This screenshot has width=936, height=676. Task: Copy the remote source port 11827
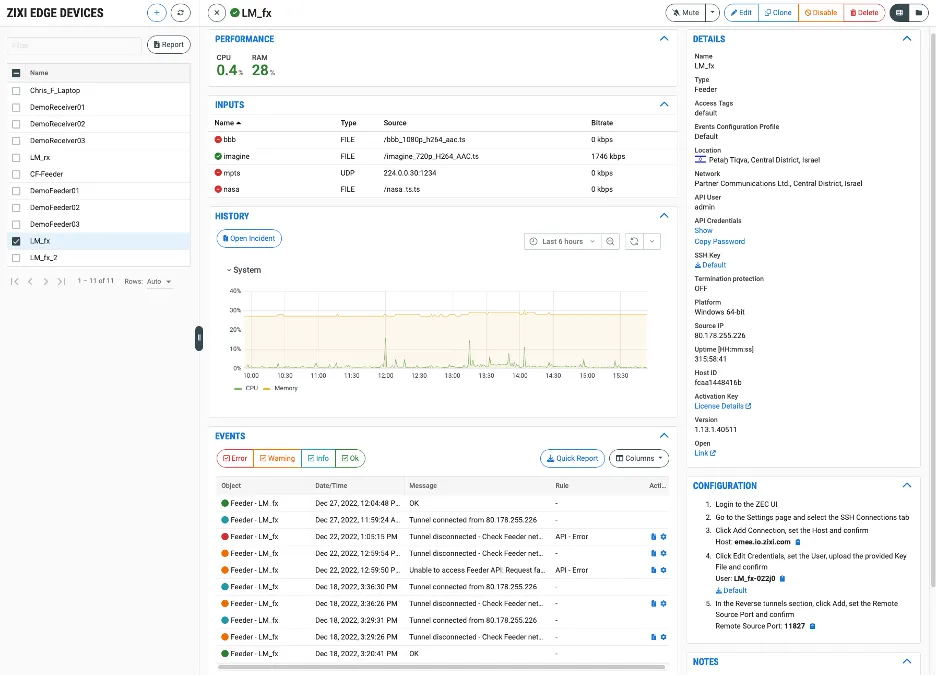tap(812, 626)
